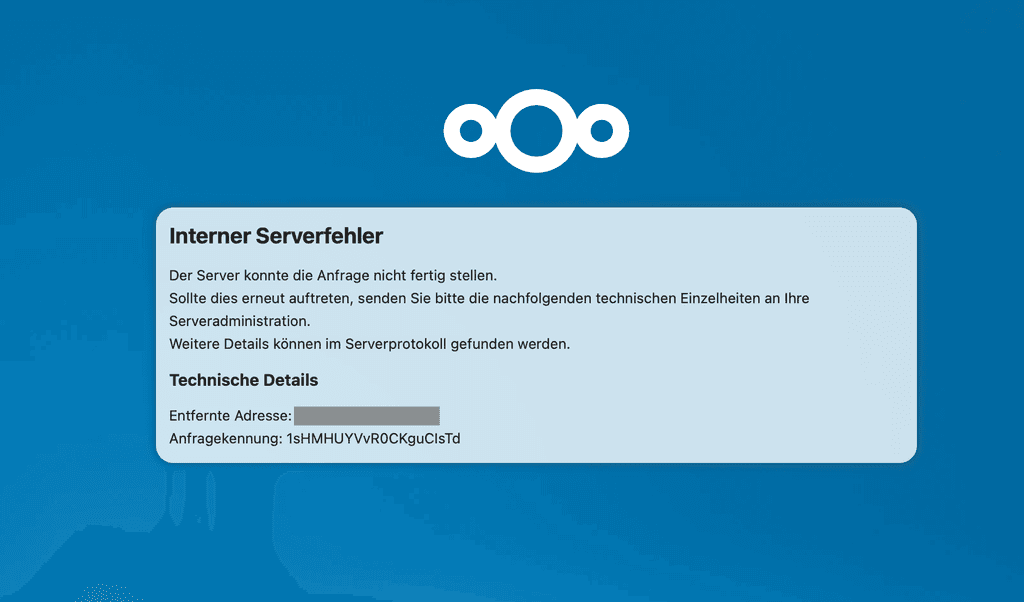Click the line starting with "Weitere Details können"

pos(369,344)
